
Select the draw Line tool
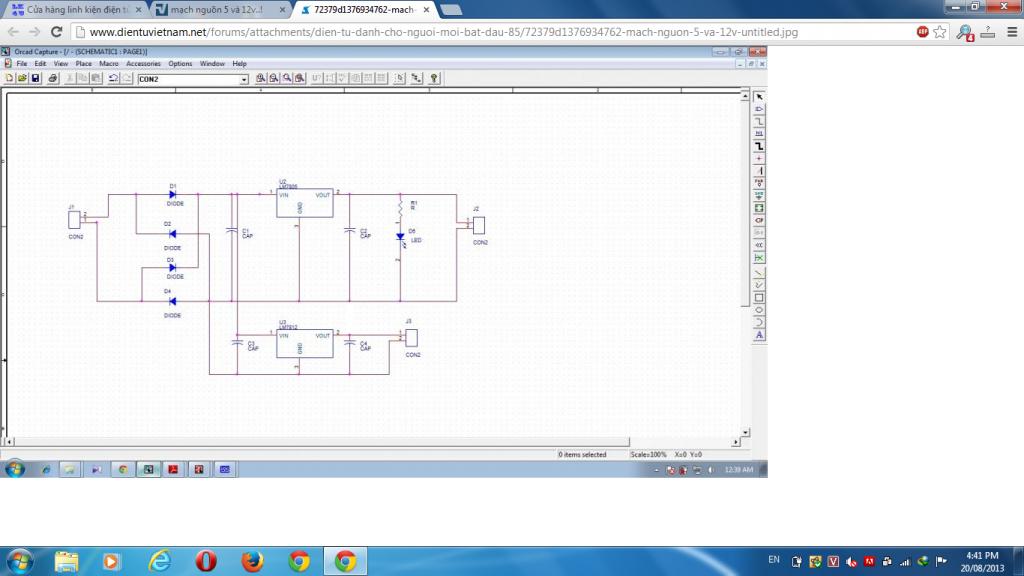point(759,273)
